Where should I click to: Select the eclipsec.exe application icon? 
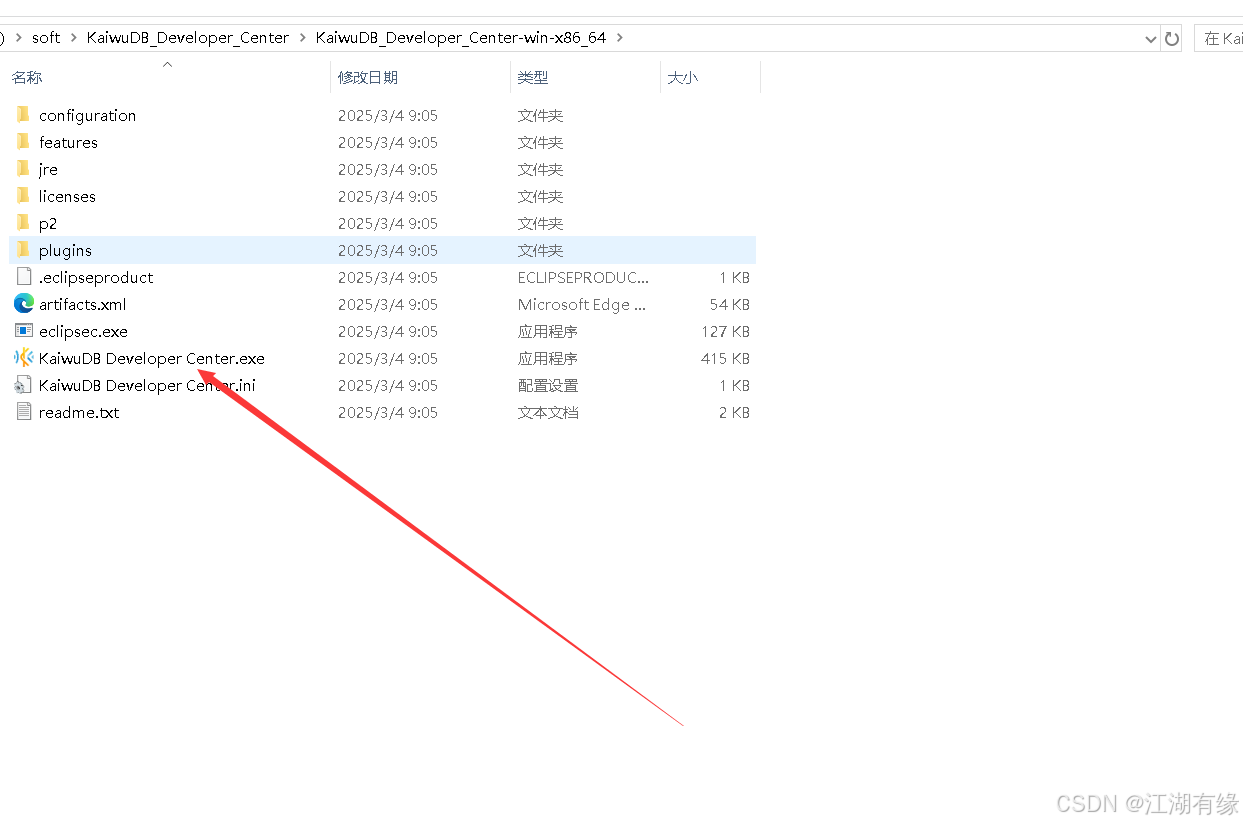24,331
